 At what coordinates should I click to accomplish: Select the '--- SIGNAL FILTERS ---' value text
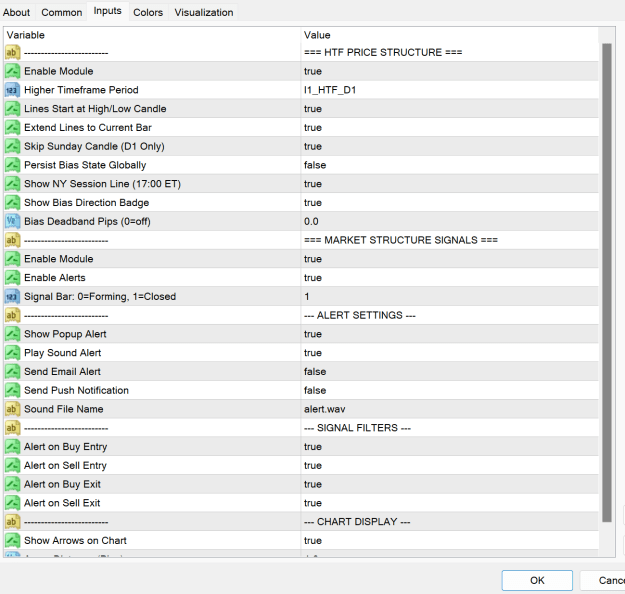[x=357, y=428]
